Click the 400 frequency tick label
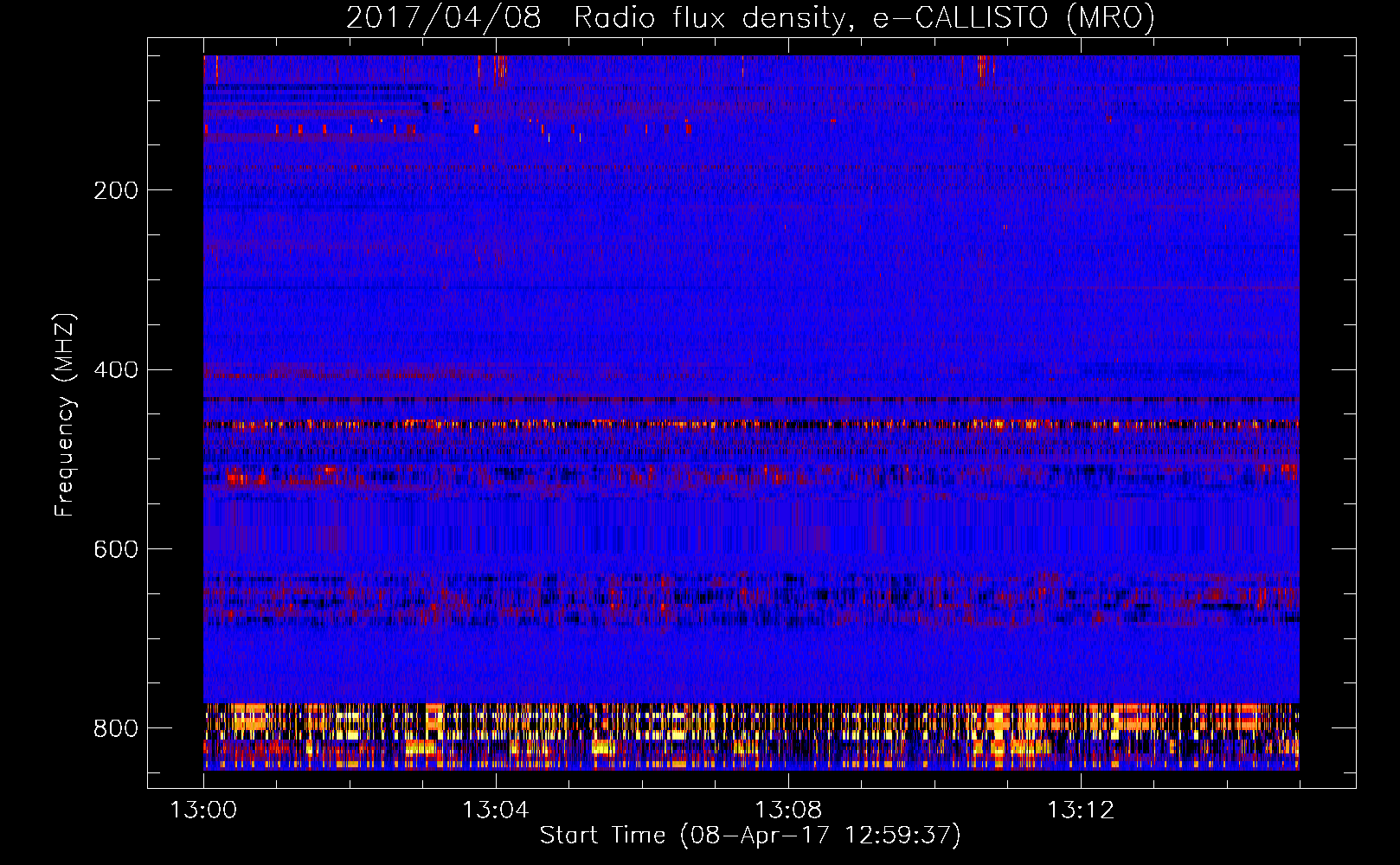 [x=116, y=370]
